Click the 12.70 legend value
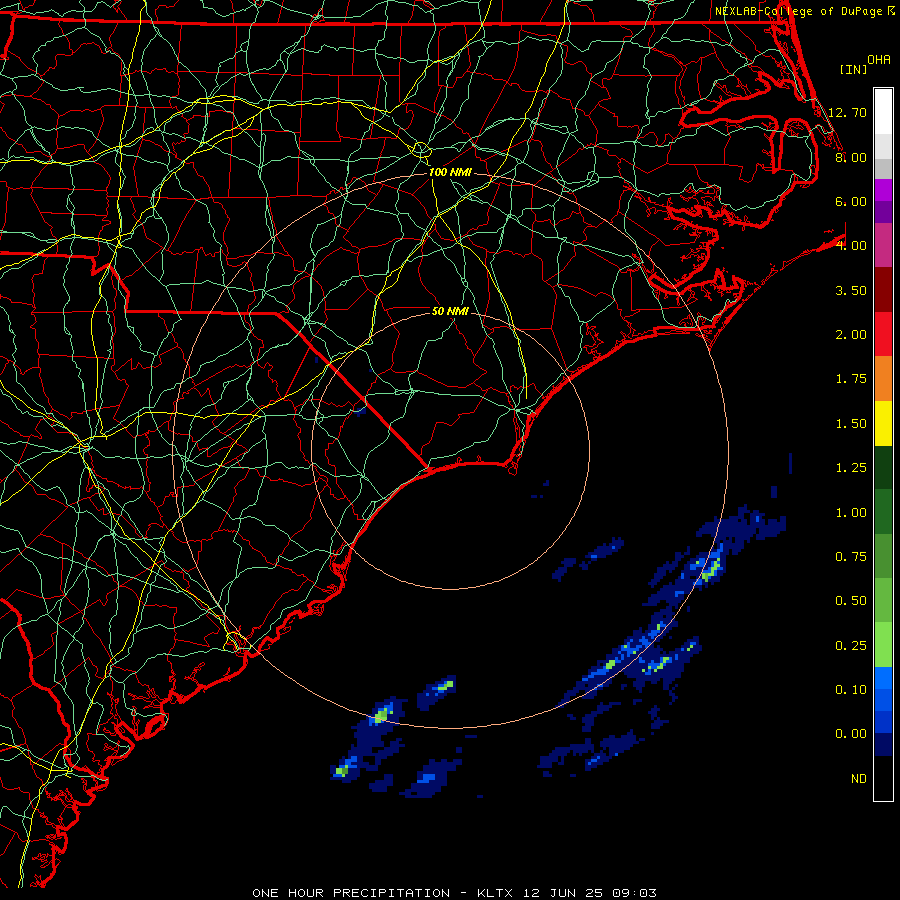This screenshot has height=900, width=900. click(847, 112)
